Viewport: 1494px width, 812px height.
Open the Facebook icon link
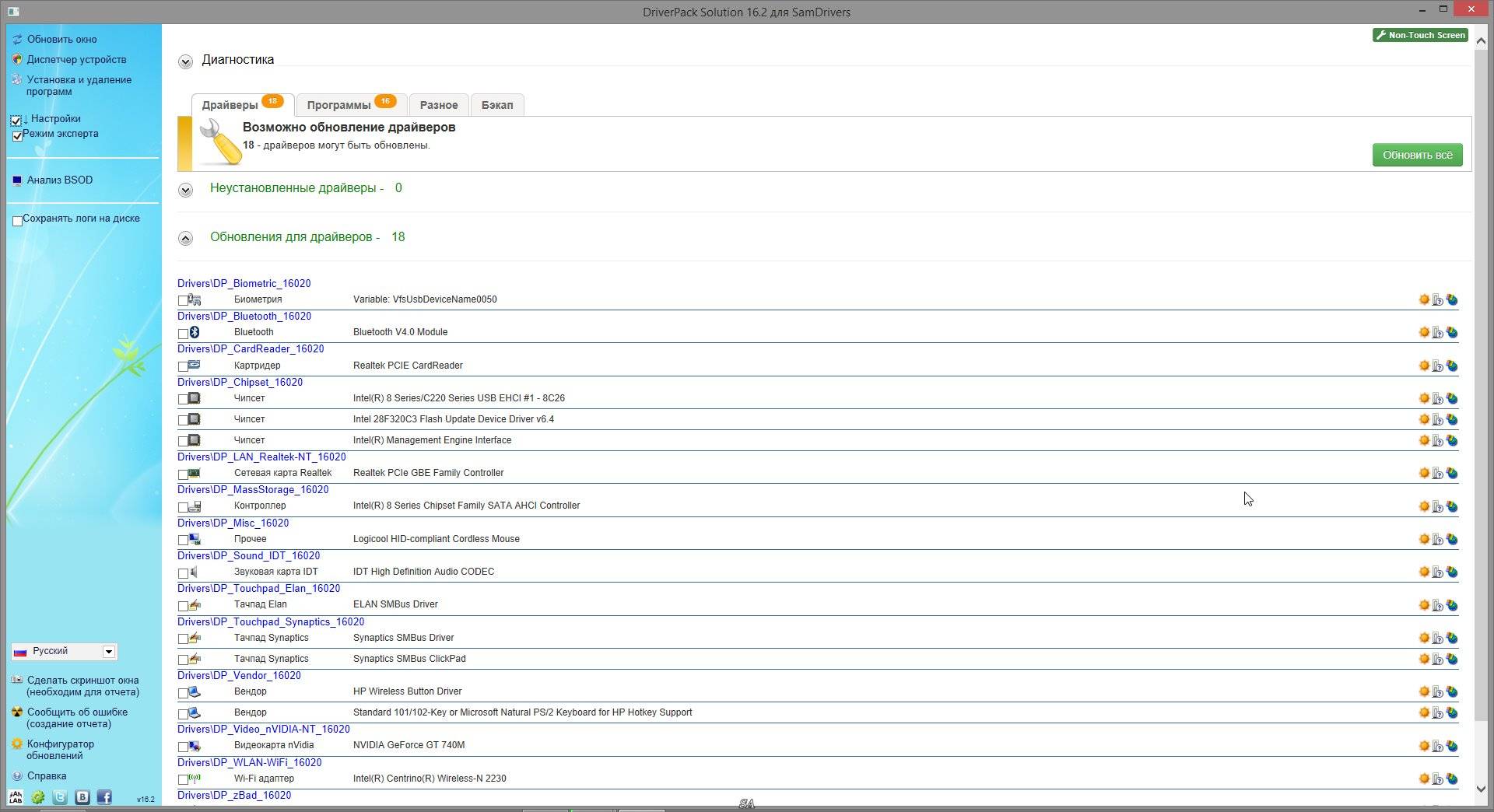(x=104, y=797)
